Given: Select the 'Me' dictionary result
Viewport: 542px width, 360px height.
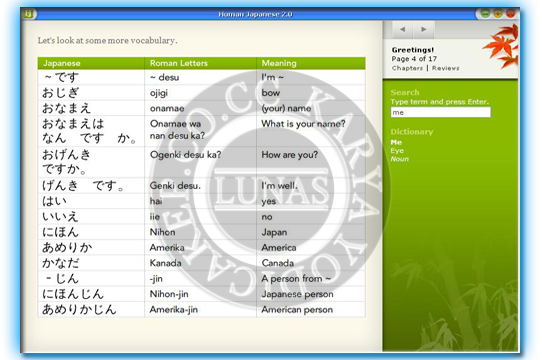Looking at the screenshot, I should click(396, 142).
